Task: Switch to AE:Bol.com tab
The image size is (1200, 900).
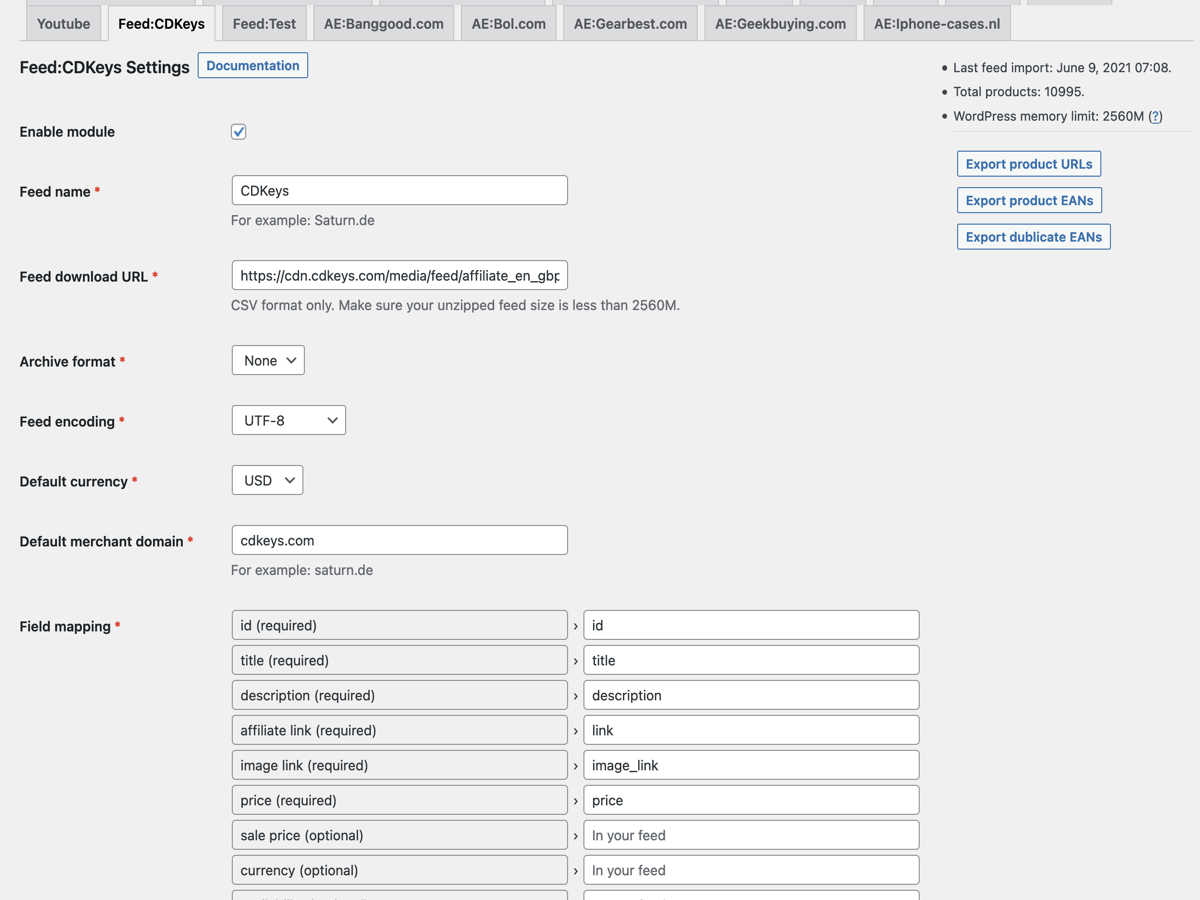Action: click(509, 23)
